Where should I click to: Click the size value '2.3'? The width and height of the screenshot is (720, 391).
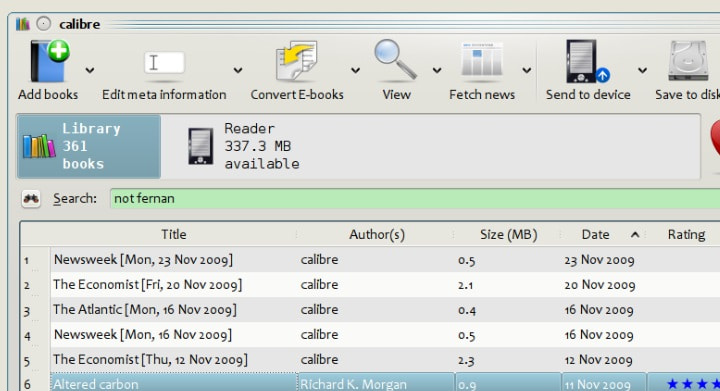tap(466, 360)
